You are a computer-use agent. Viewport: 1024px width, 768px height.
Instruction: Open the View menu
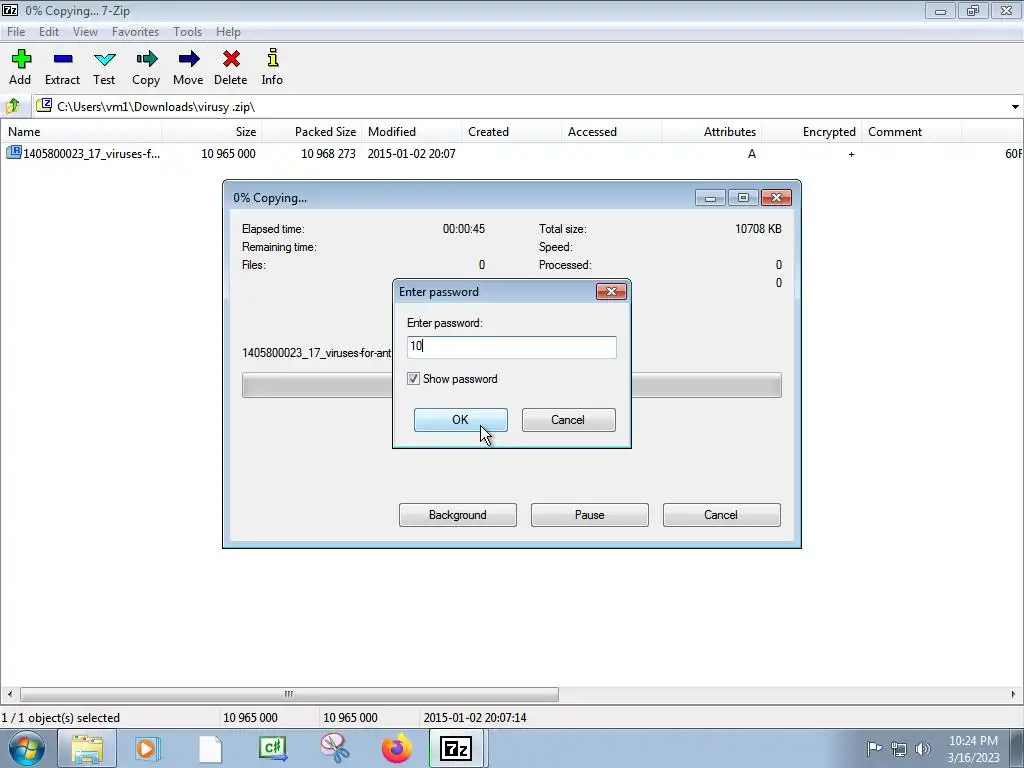85,31
